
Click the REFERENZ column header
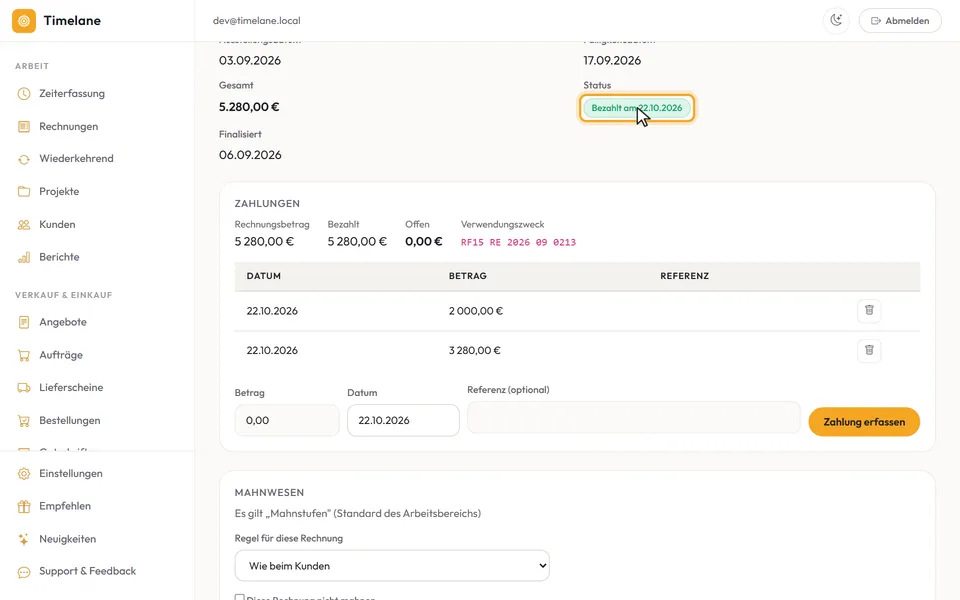pos(684,276)
